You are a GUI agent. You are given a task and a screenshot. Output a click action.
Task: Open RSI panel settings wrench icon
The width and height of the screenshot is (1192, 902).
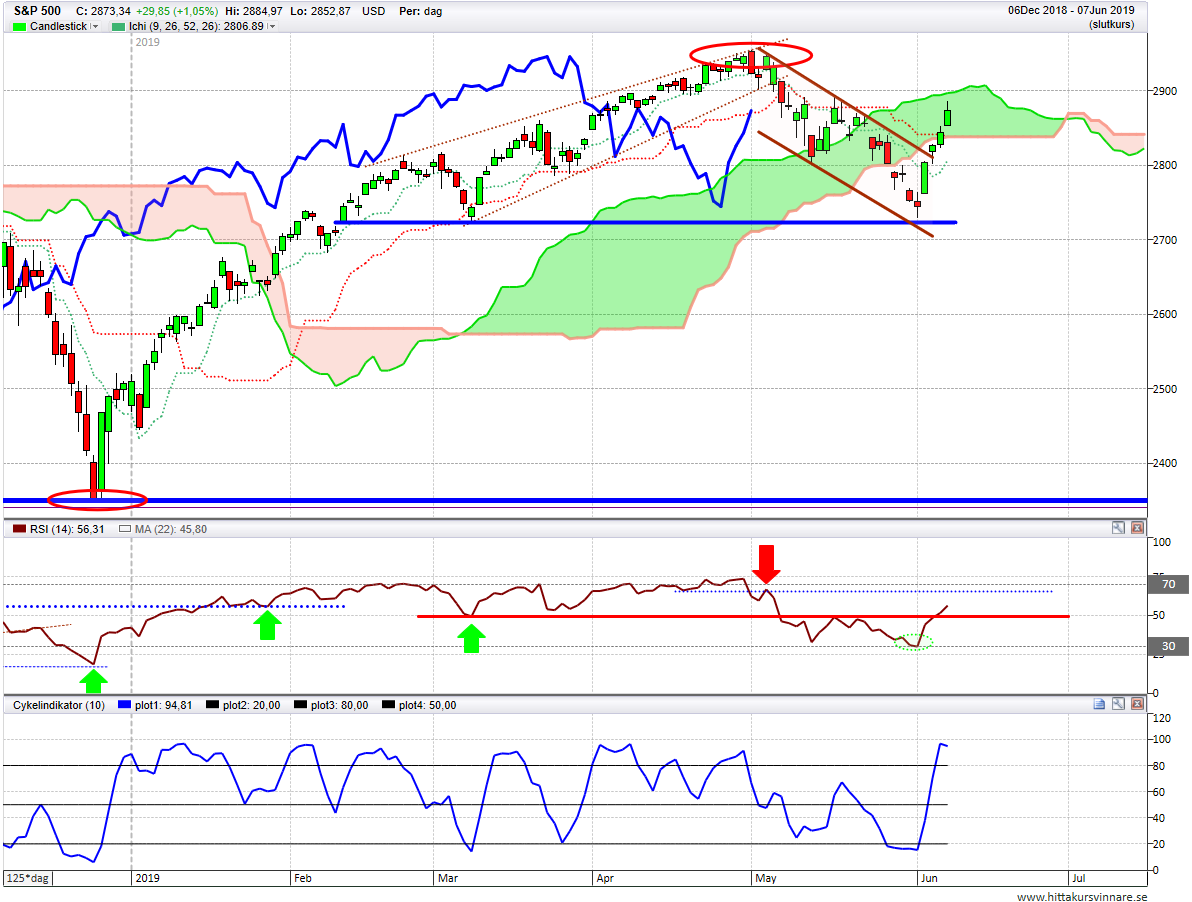1118,527
